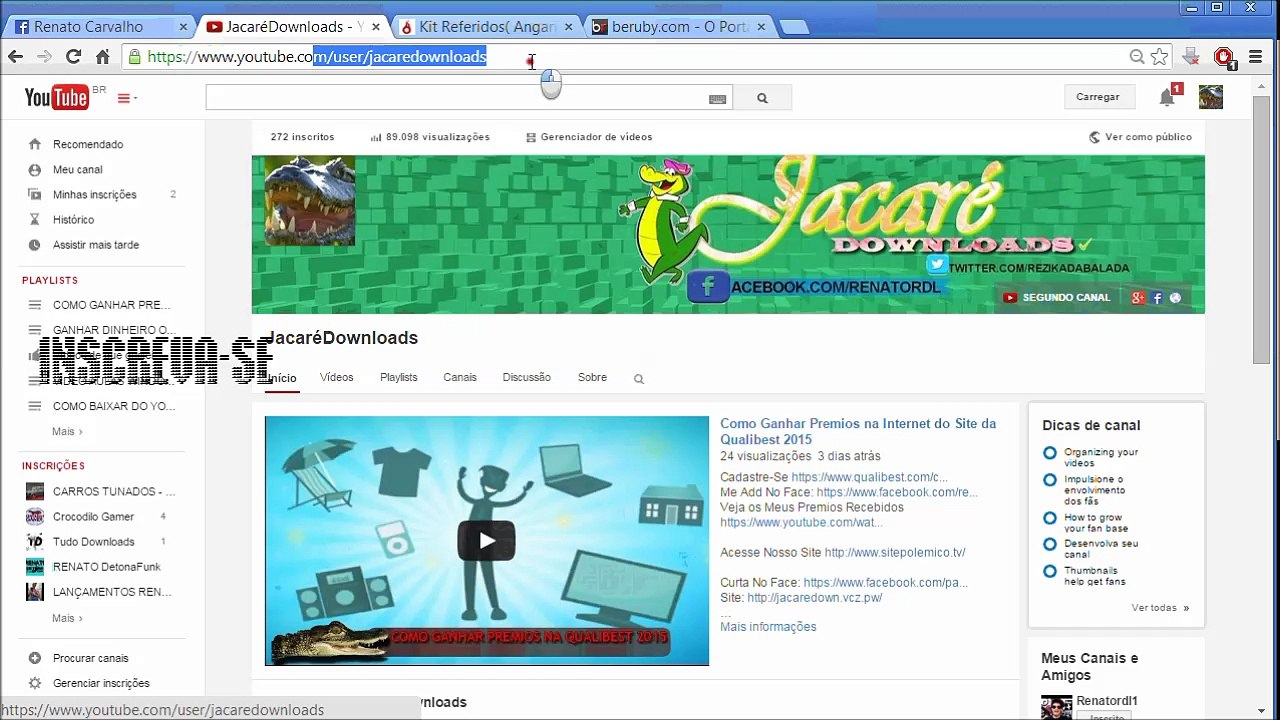Image resolution: width=1280 pixels, height=720 pixels.
Task: Open the AdBlock stop-hand extension icon
Action: click(1224, 58)
